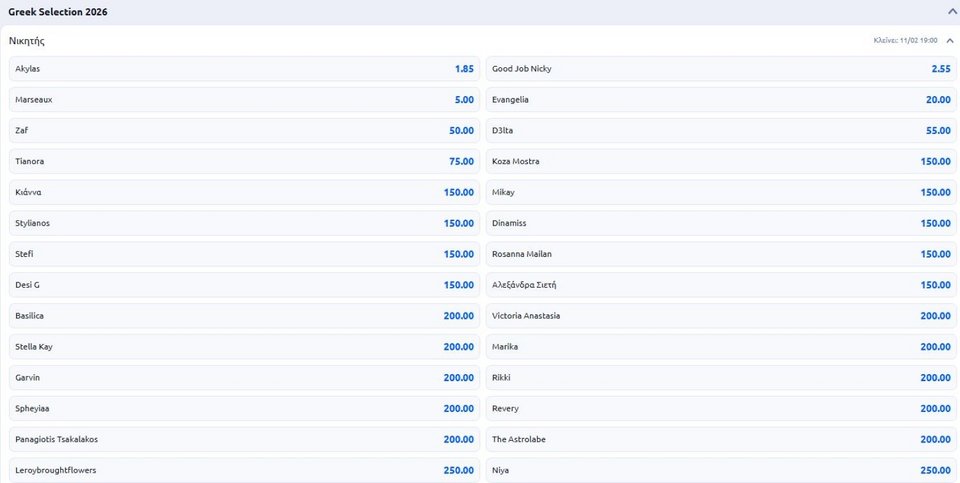Pick Niya at odds 250.00

click(720, 470)
